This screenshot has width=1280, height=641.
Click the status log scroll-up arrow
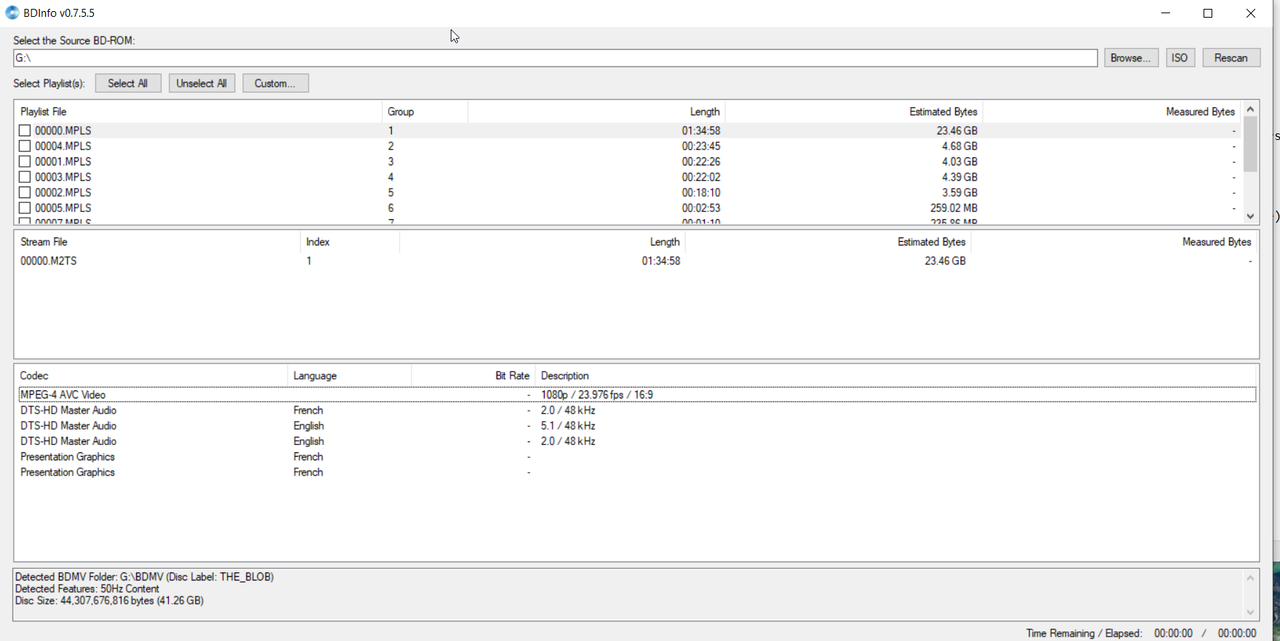click(x=1250, y=578)
